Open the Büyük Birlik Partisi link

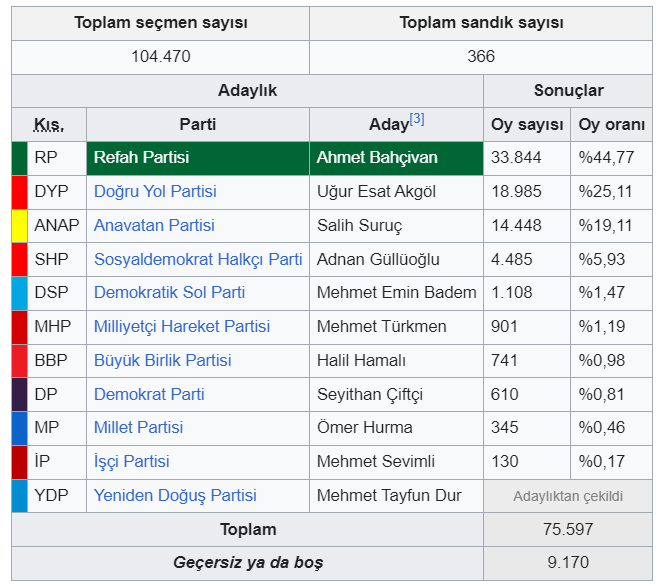point(163,361)
